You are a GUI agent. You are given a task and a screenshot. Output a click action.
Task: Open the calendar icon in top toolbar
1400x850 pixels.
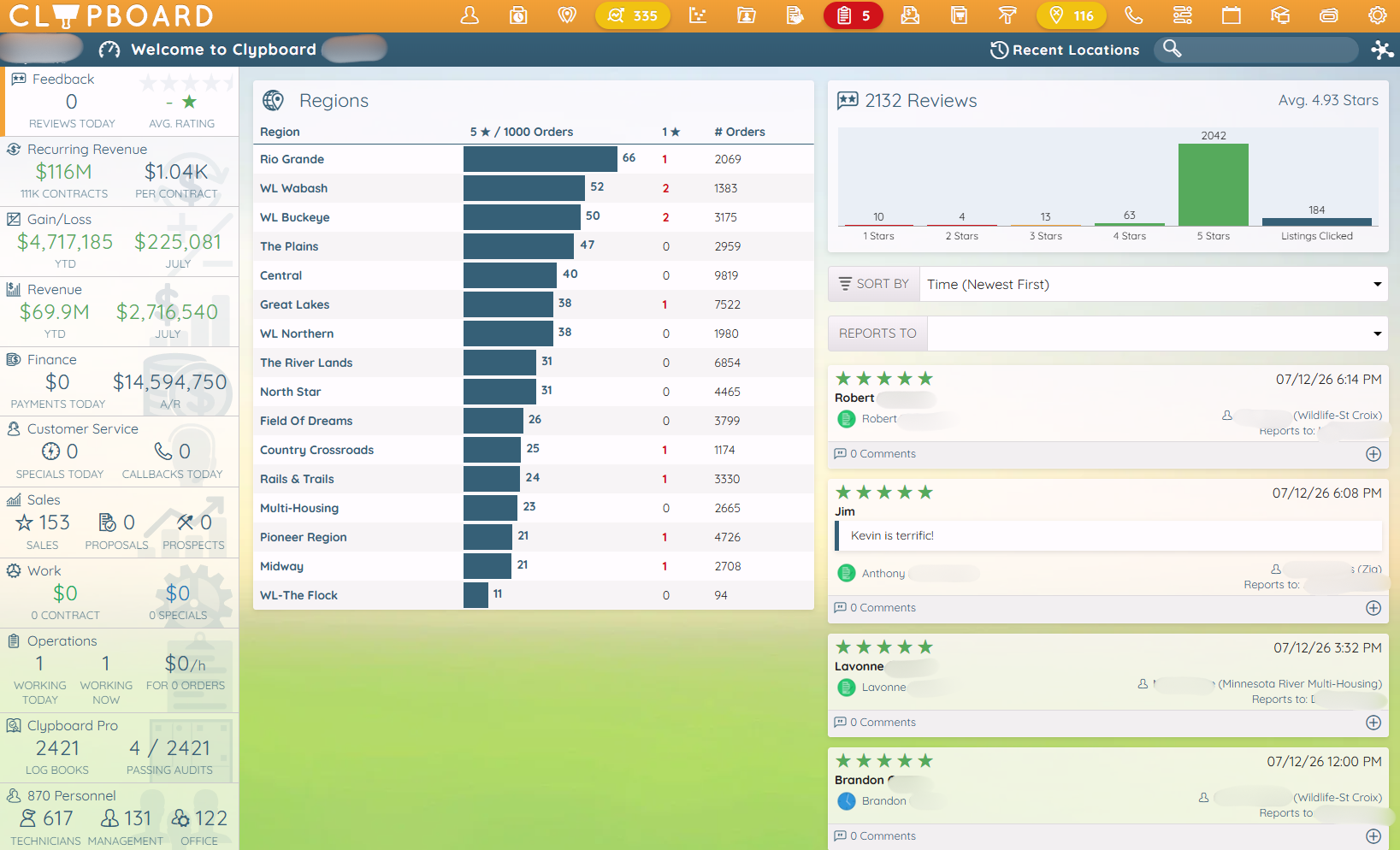pos(1231,15)
